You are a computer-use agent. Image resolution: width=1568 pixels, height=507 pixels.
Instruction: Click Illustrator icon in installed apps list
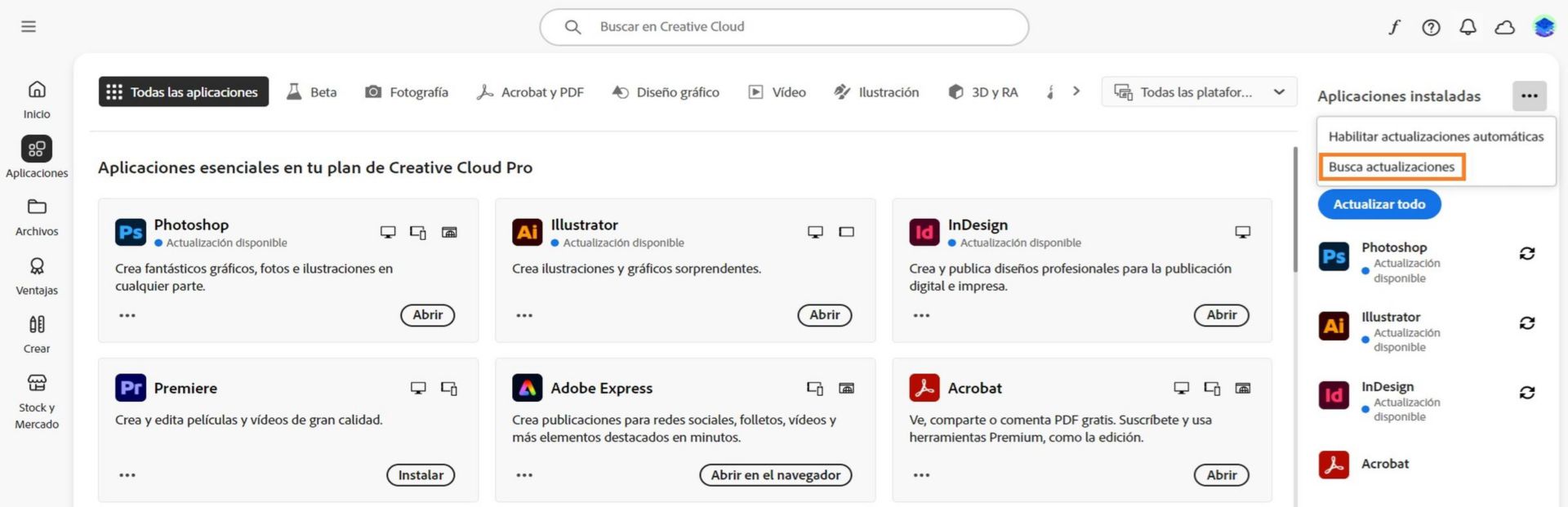(x=1334, y=326)
